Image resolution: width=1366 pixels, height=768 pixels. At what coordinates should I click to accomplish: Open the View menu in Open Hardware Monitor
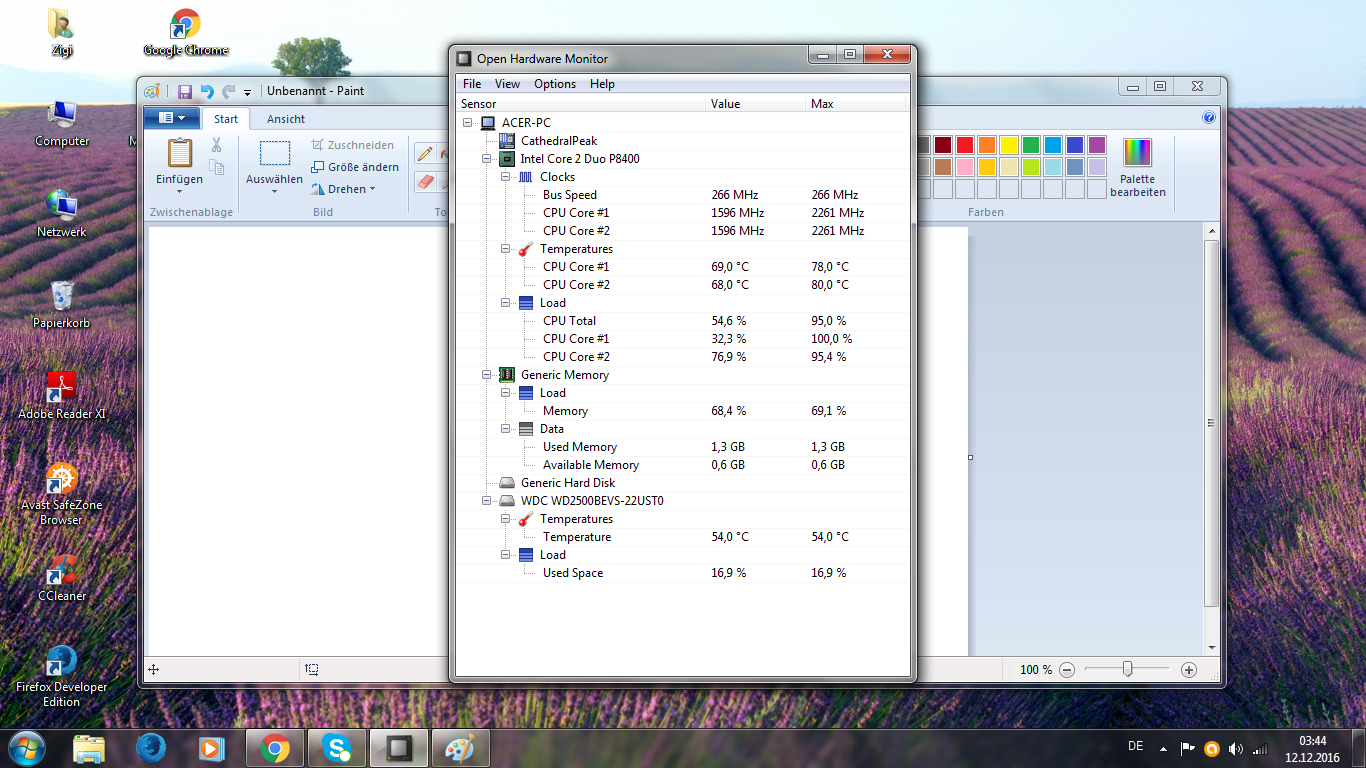coord(507,84)
